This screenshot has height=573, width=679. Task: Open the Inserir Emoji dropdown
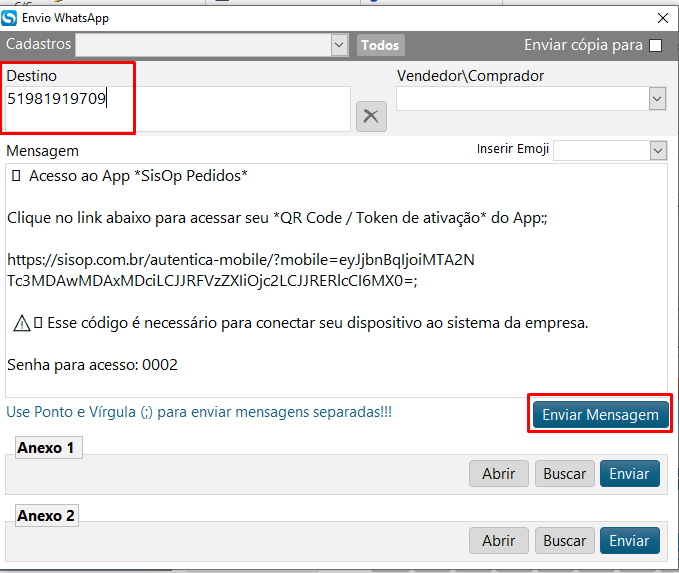pyautogui.click(x=657, y=150)
